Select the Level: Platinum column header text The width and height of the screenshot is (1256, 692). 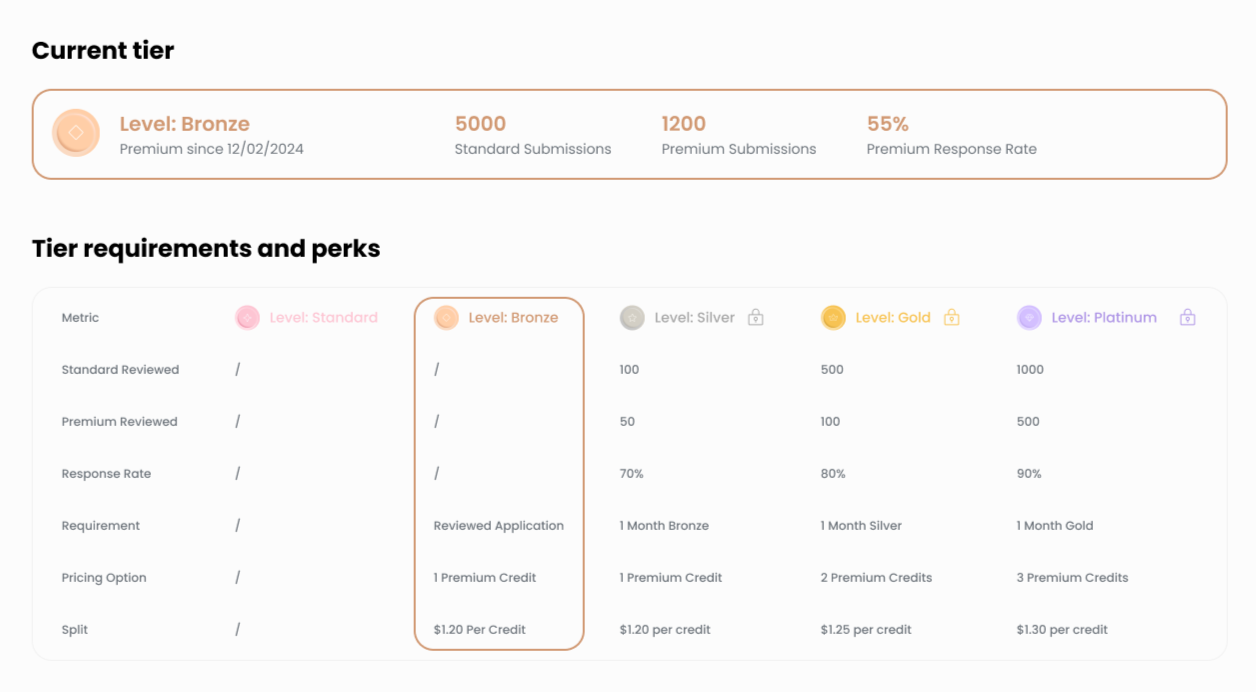[x=1103, y=318]
